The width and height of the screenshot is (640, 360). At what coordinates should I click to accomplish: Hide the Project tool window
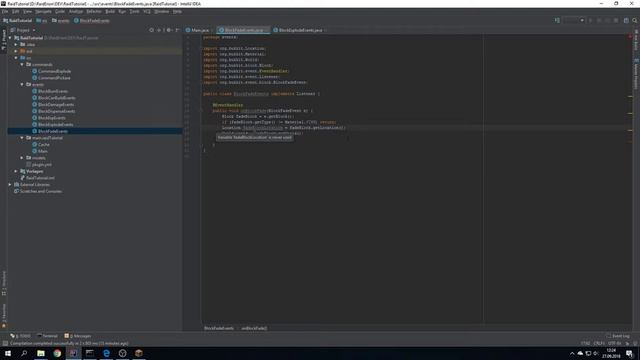(x=177, y=30)
